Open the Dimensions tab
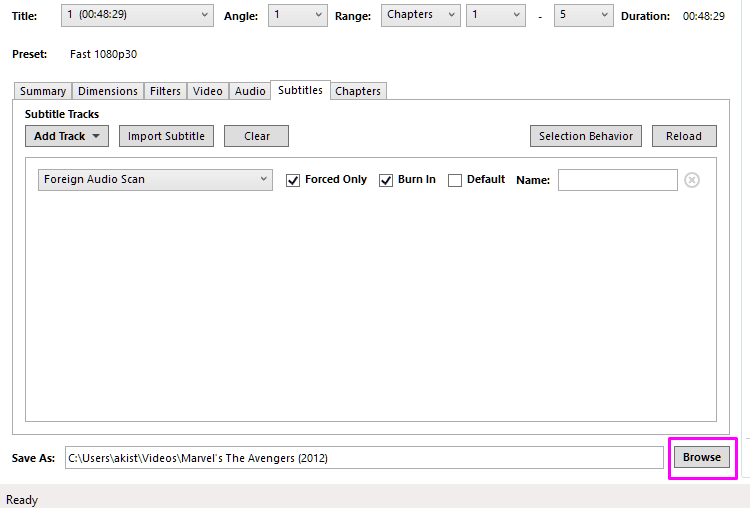Viewport: 750px width, 508px height. click(x=108, y=91)
